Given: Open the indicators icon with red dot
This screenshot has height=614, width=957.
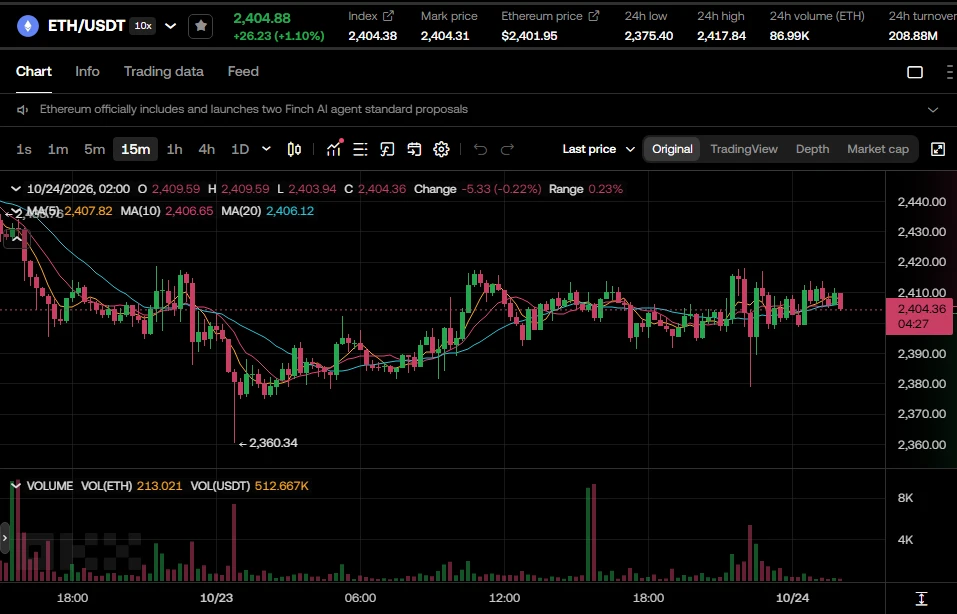Looking at the screenshot, I should click(x=334, y=149).
